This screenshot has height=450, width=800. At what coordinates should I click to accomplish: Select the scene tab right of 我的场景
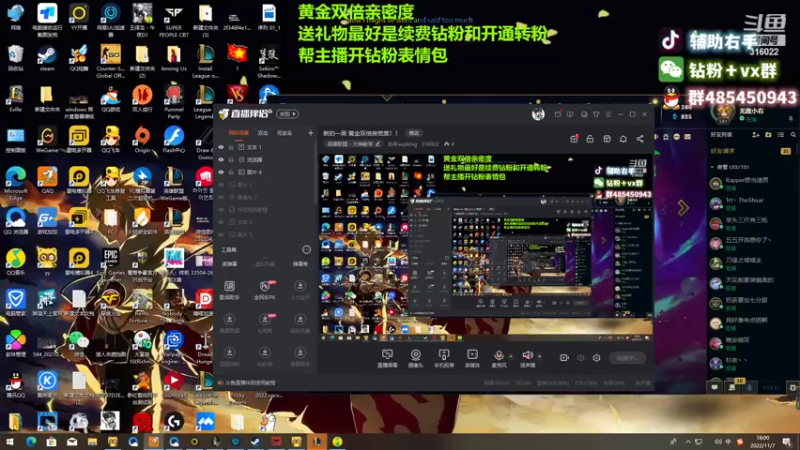[263, 133]
